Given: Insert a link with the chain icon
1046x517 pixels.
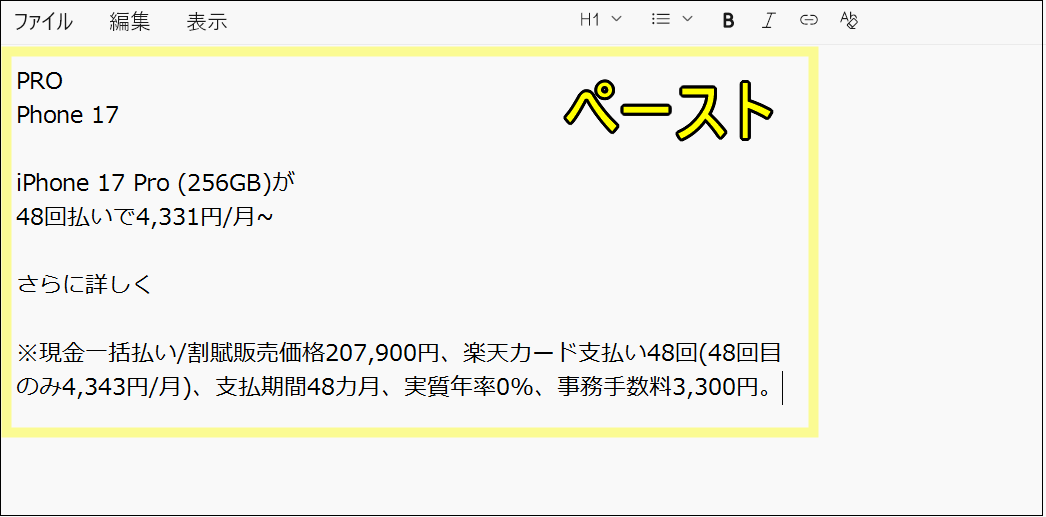Looking at the screenshot, I should pyautogui.click(x=809, y=21).
